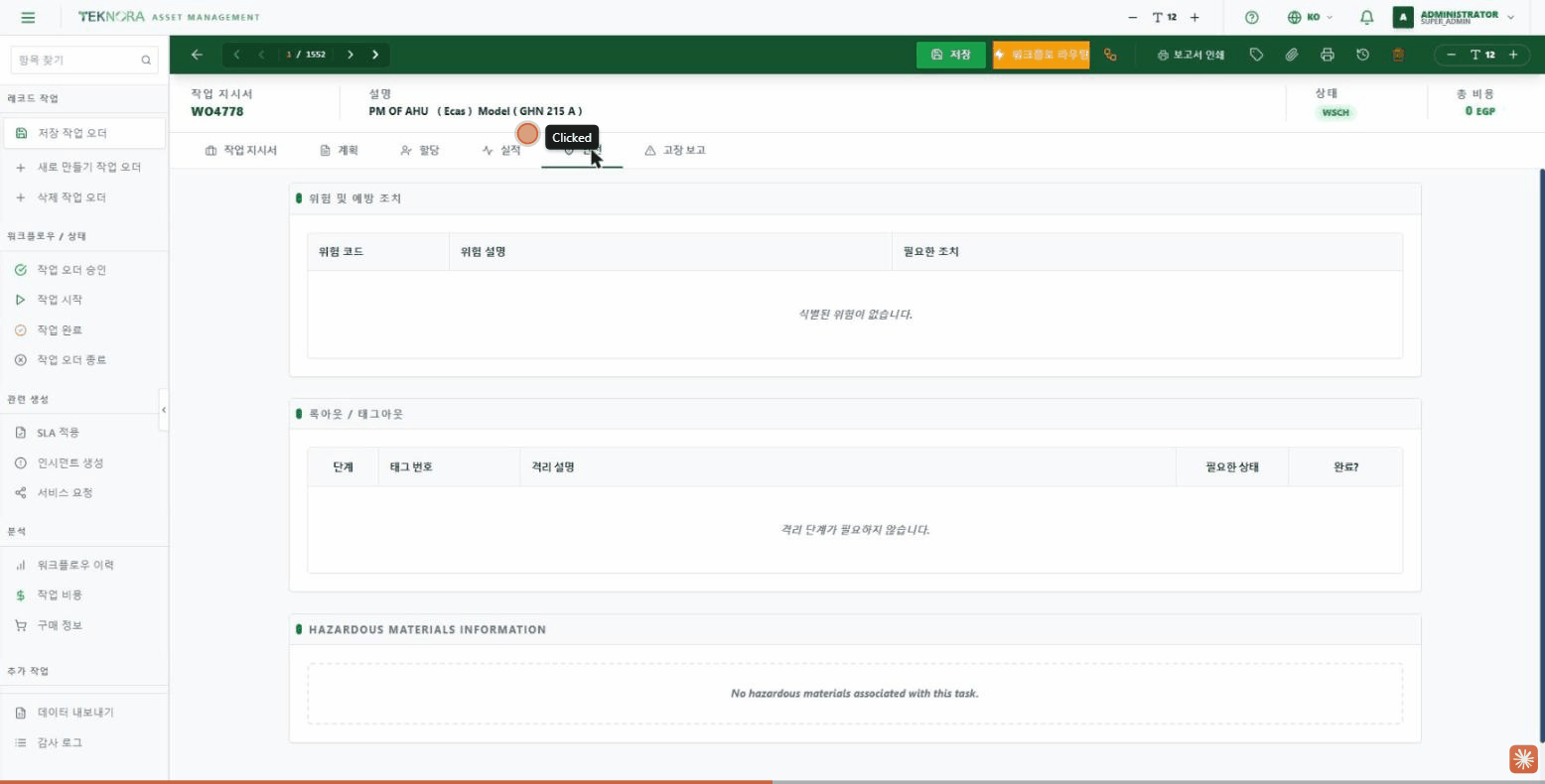Screen dimensions: 1545x784
Task: Open the hamburger navigation menu
Action: coord(28,17)
